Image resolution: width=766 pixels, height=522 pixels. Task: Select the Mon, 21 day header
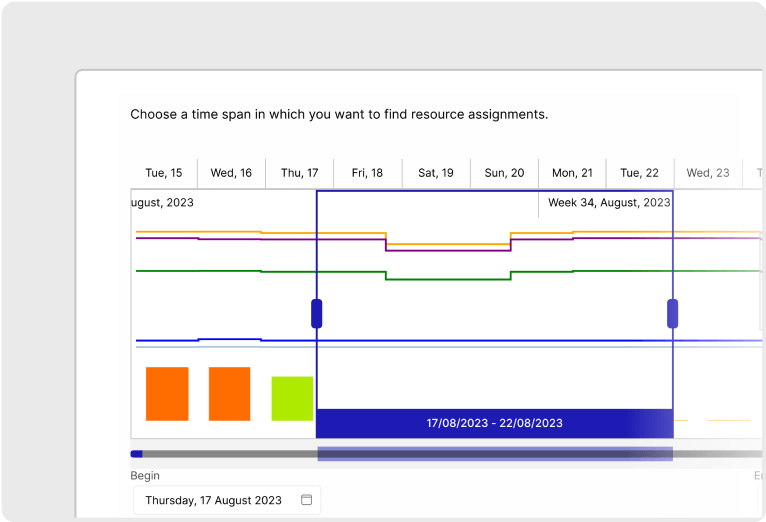[x=572, y=173]
